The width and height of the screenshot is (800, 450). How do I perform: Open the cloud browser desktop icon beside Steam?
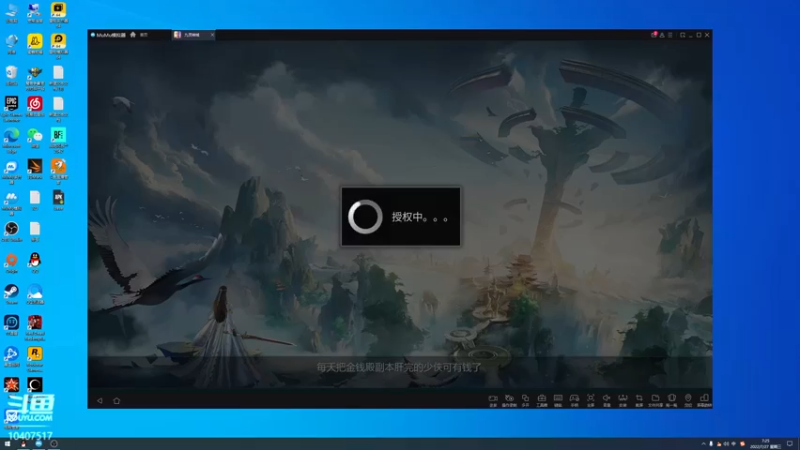35,294
